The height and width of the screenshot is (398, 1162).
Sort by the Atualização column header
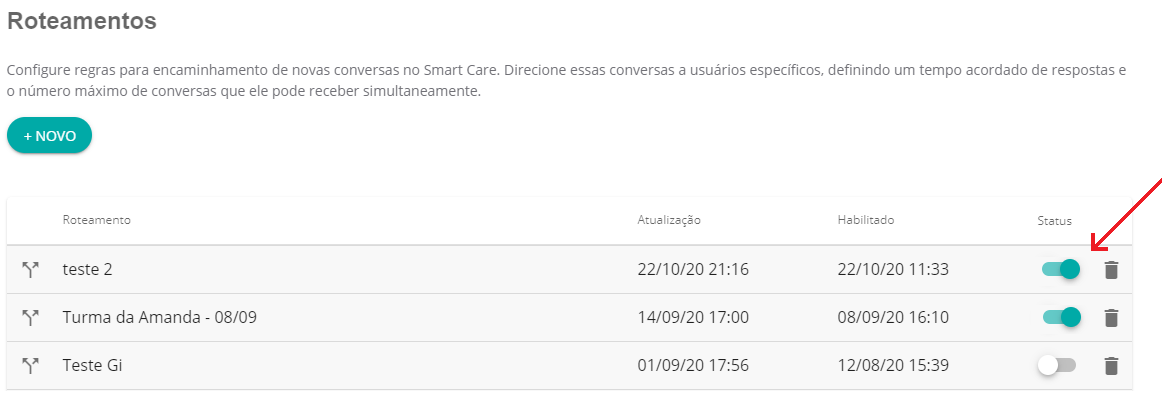(669, 220)
